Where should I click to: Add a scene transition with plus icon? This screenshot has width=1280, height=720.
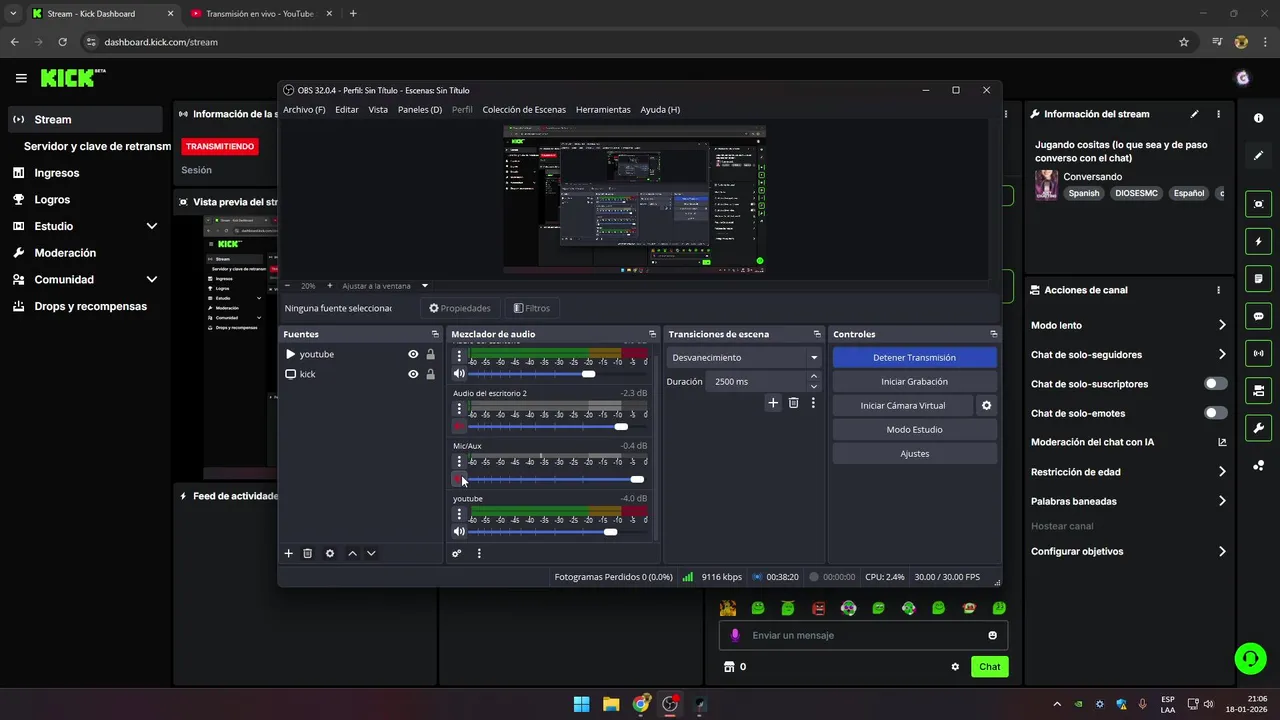(773, 403)
